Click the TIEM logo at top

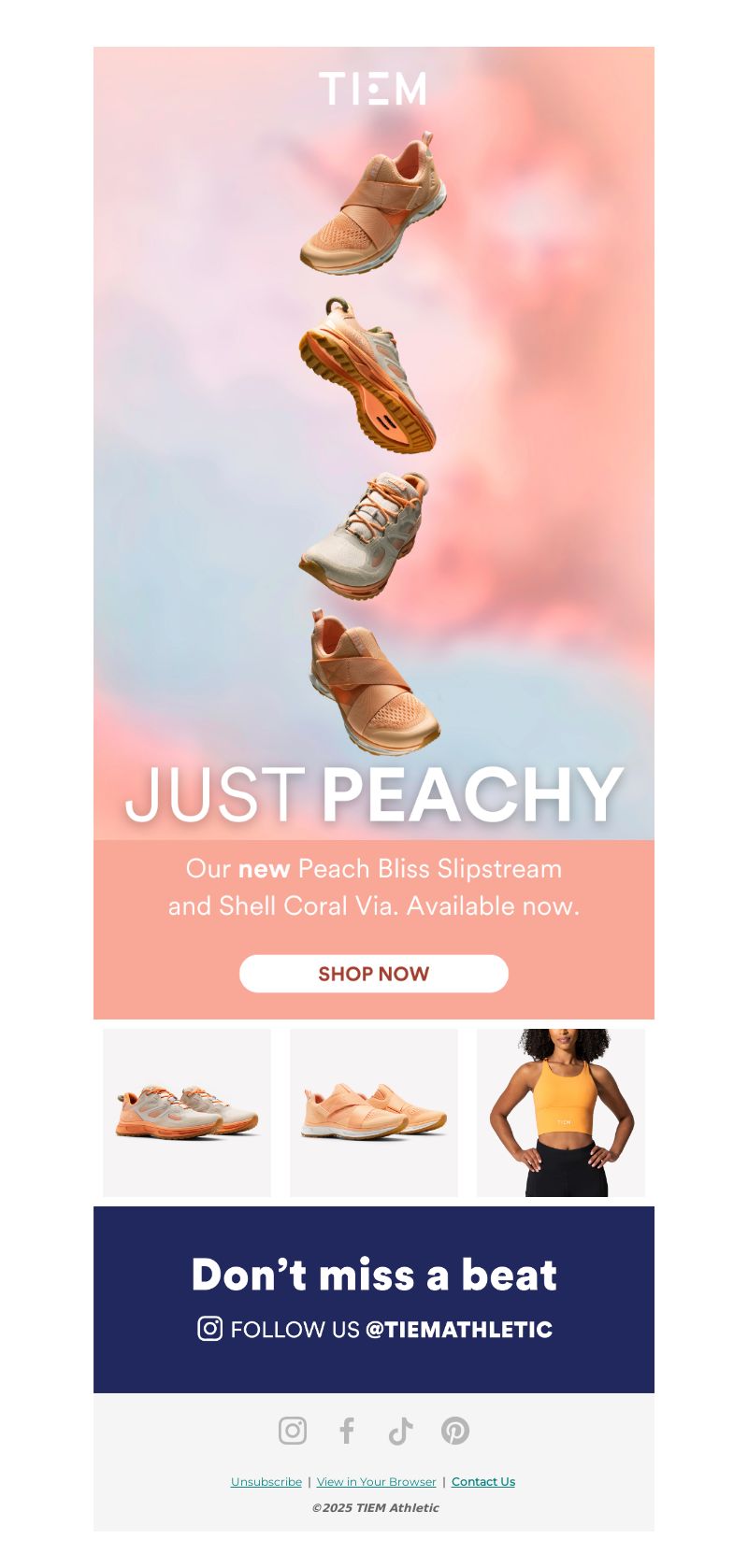click(373, 89)
